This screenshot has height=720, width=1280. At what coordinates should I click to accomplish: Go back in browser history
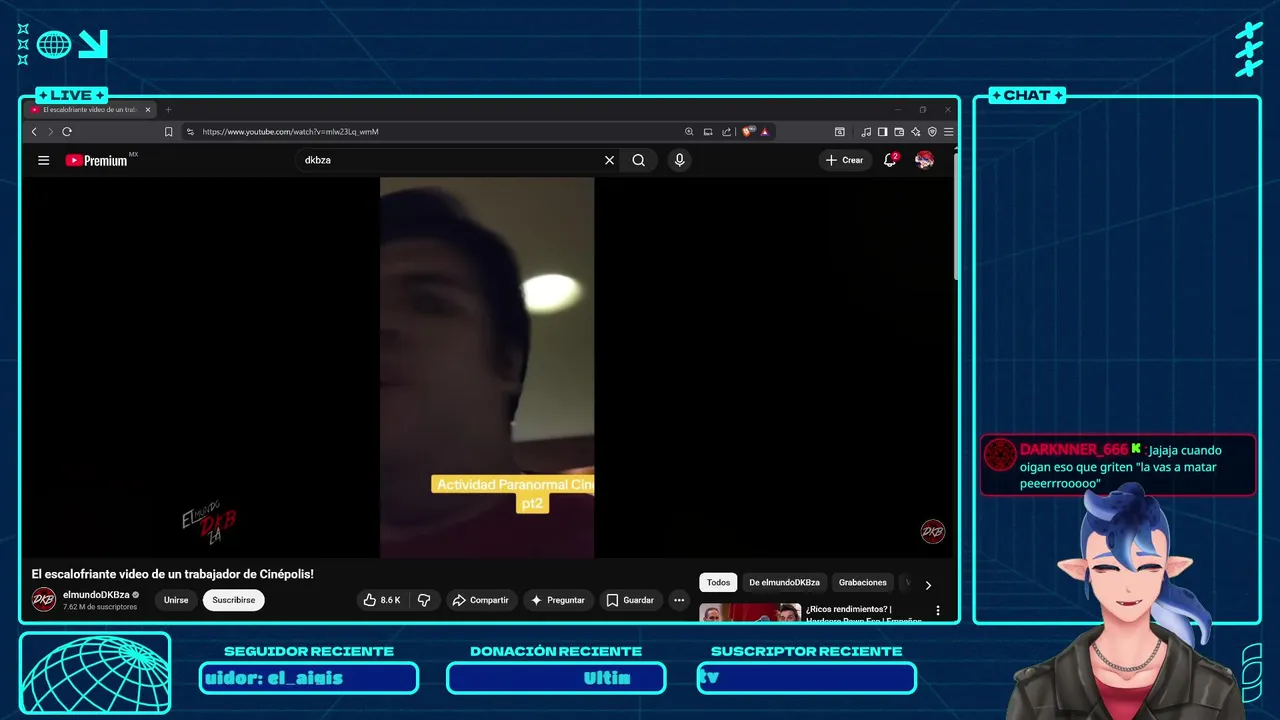tap(34, 131)
